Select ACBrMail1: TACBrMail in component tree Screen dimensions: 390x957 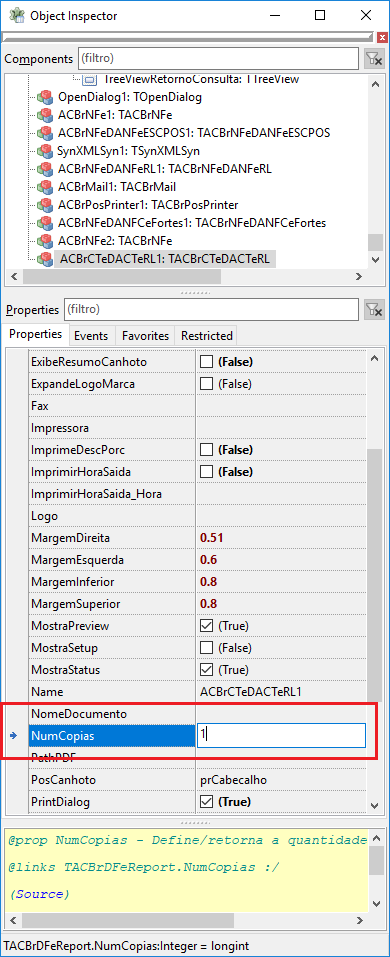coord(117,187)
